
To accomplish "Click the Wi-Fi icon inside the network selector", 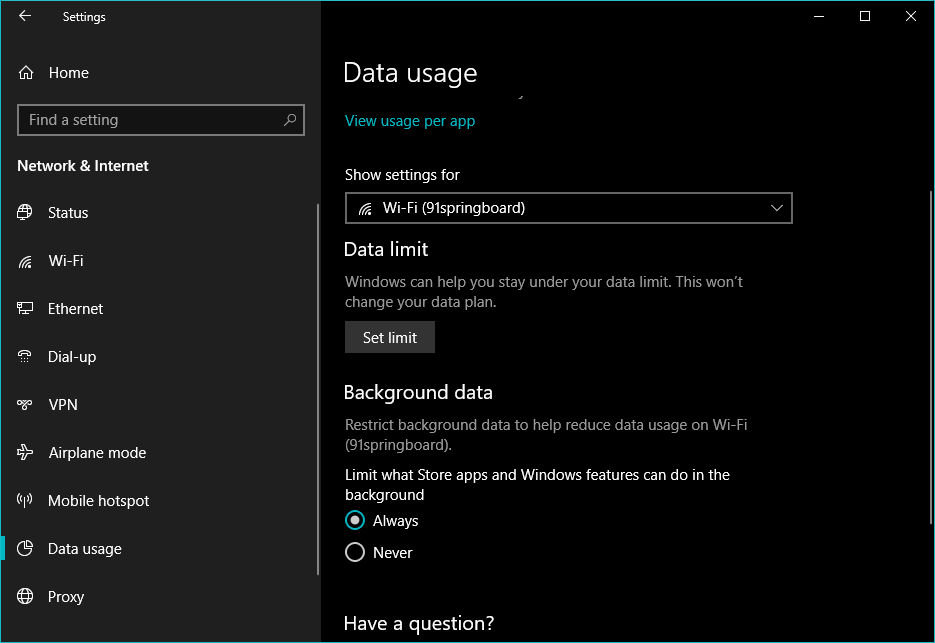I will tap(367, 207).
